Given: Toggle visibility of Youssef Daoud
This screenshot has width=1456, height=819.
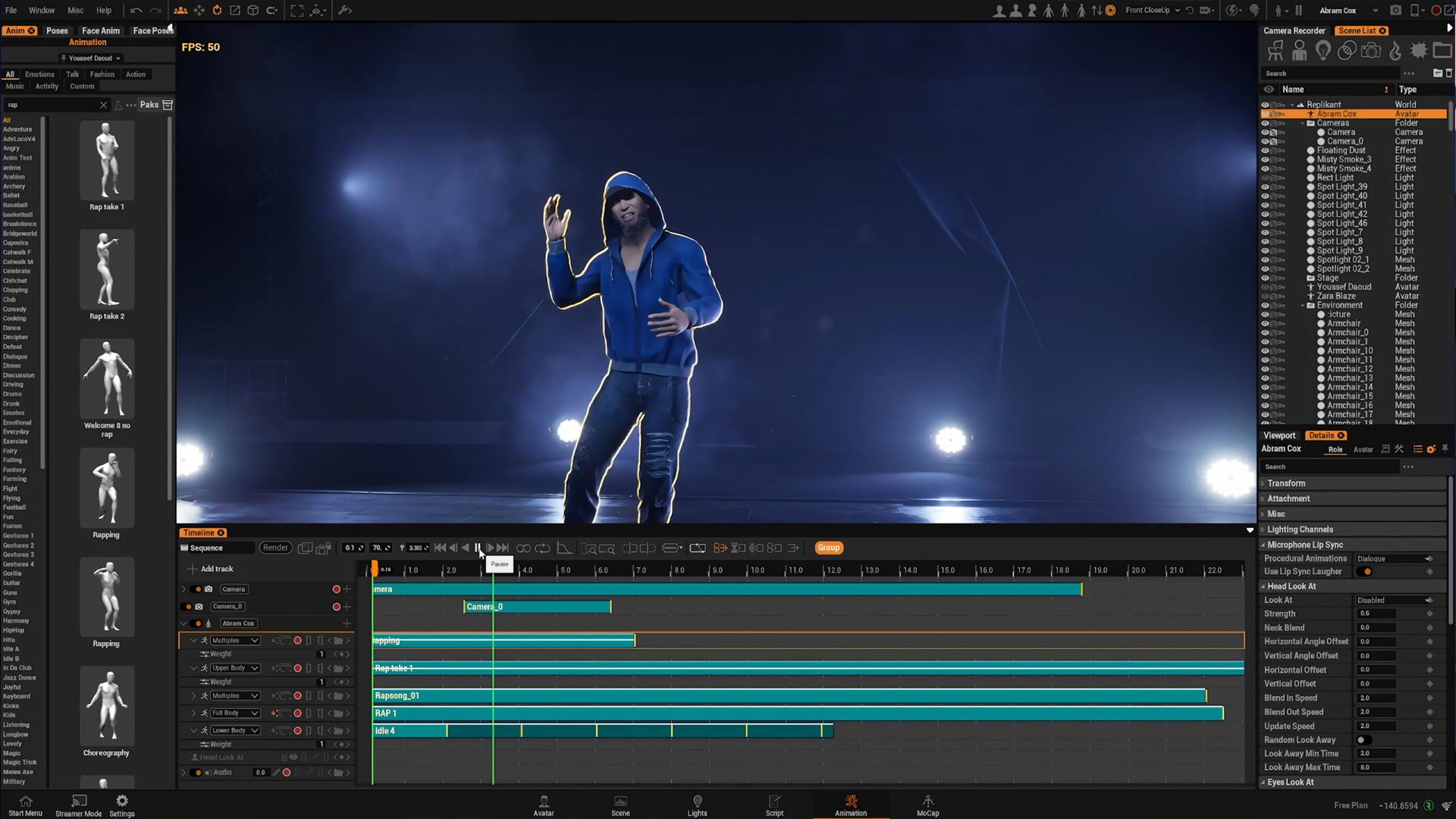Looking at the screenshot, I should point(1265,287).
